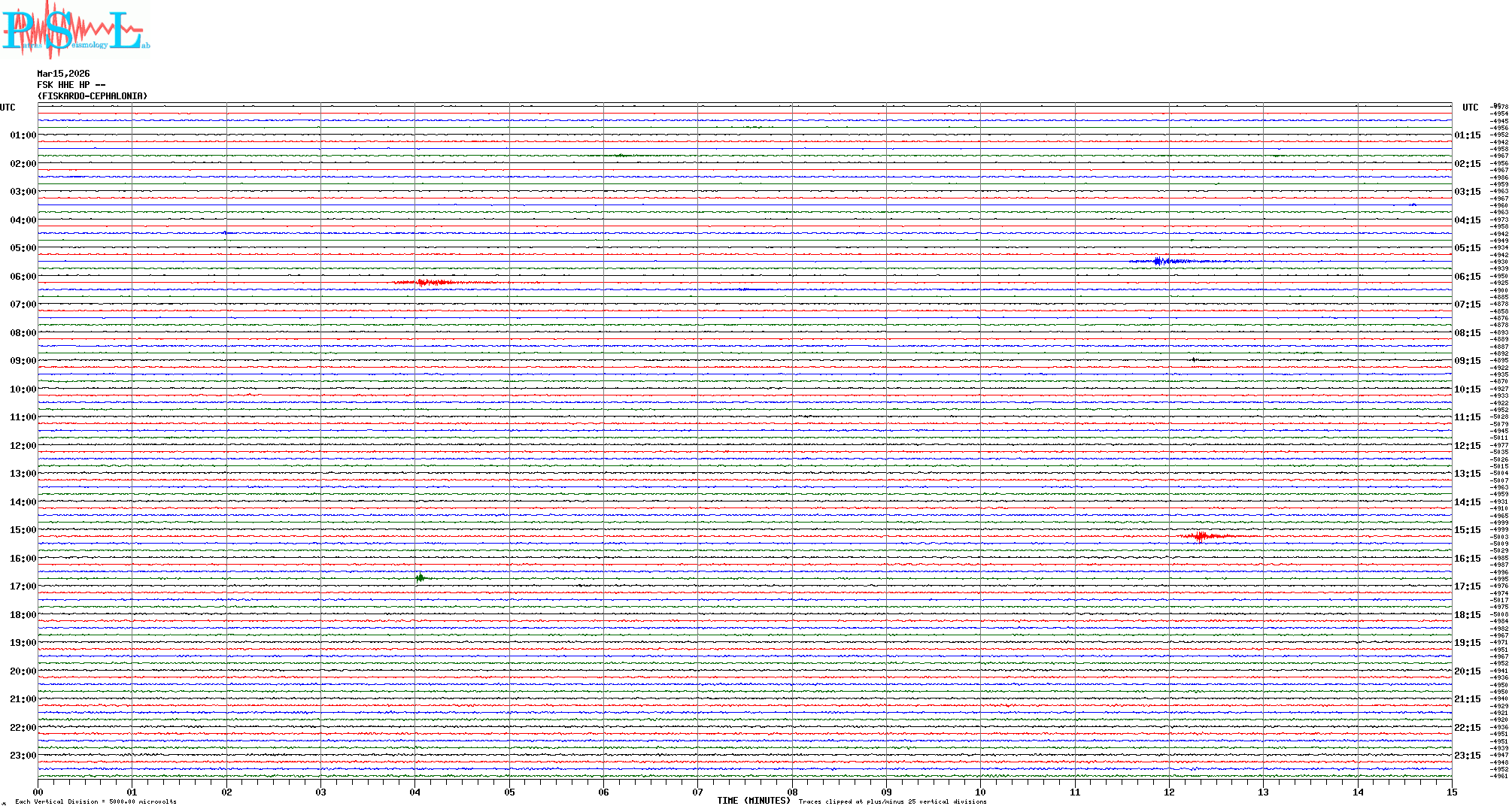The height and width of the screenshot is (812, 1512).
Task: Click the traces clipped footnote text
Action: pyautogui.click(x=892, y=801)
